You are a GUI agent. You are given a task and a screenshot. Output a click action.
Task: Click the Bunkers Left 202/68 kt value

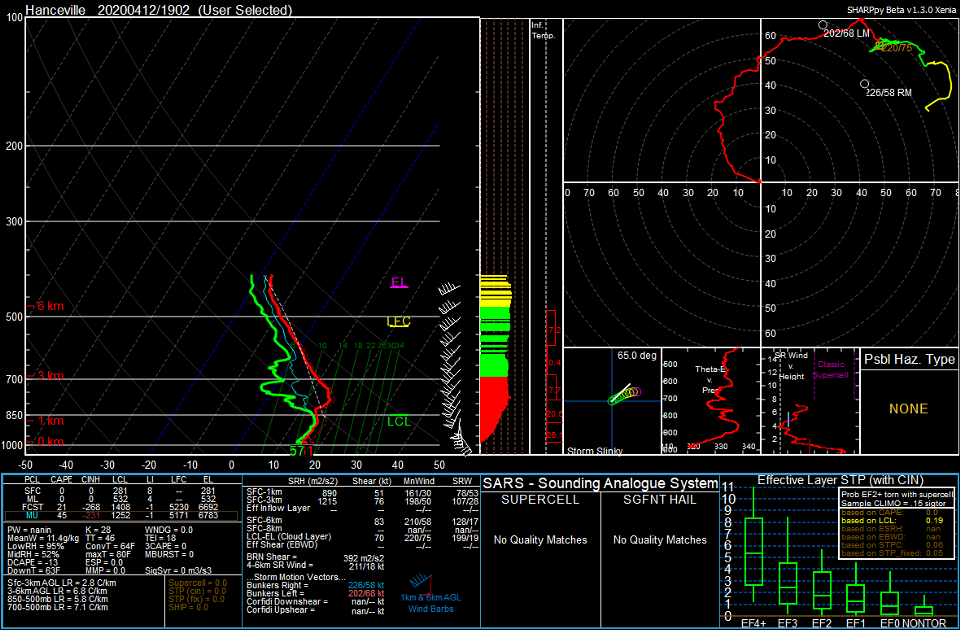click(366, 594)
